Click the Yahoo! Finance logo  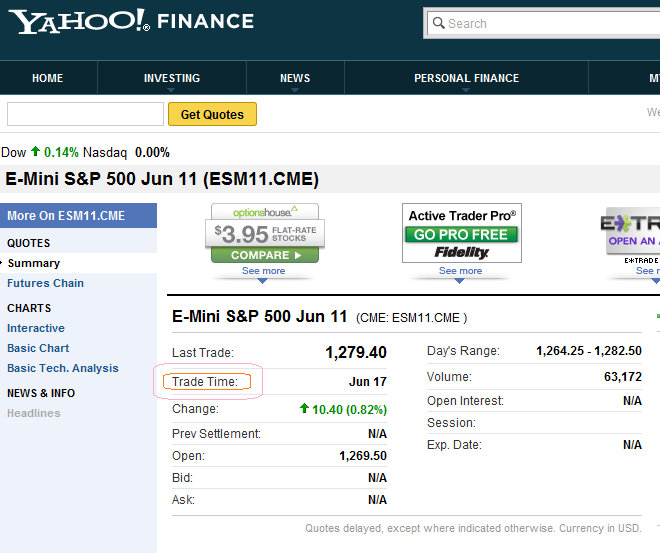[132, 21]
